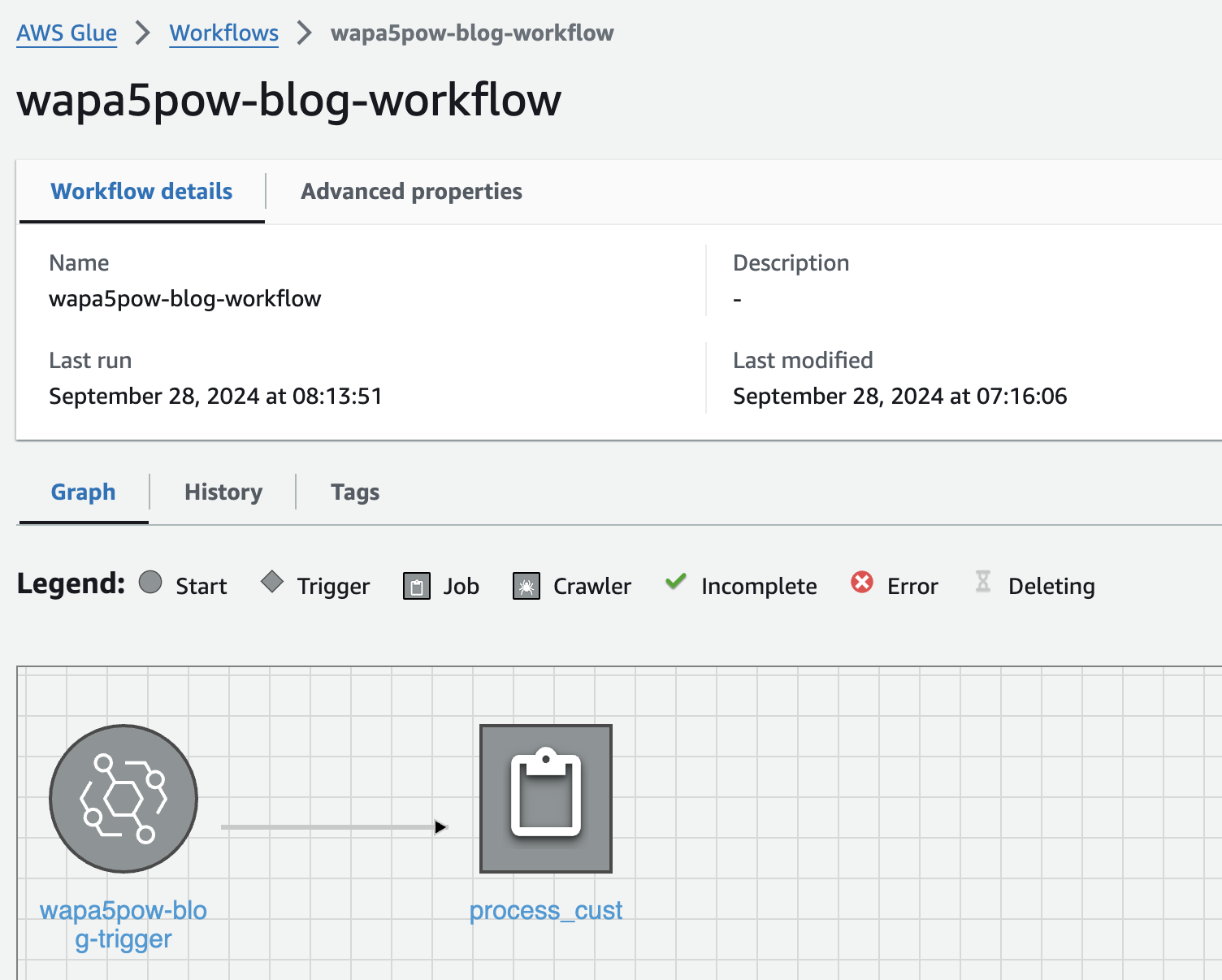Switch to the Advanced properties tab

click(x=411, y=192)
